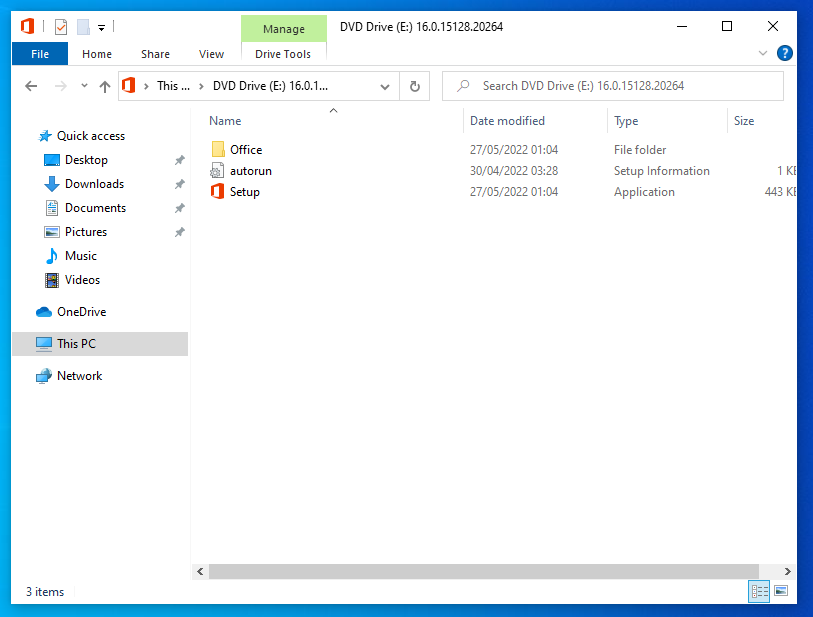Click the 'Setup Information' type cell
813x617 pixels.
coord(662,171)
